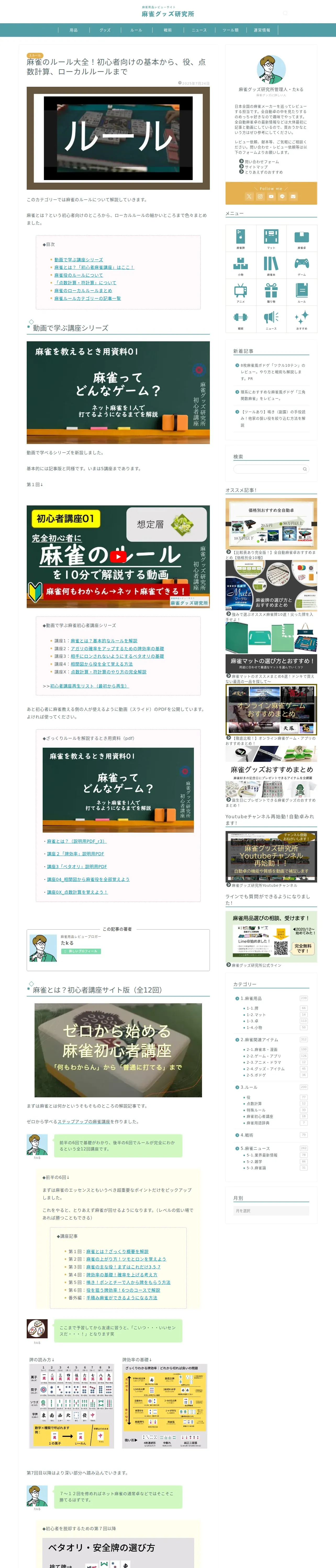Select 戦術 in the navigation bar

[x=168, y=30]
